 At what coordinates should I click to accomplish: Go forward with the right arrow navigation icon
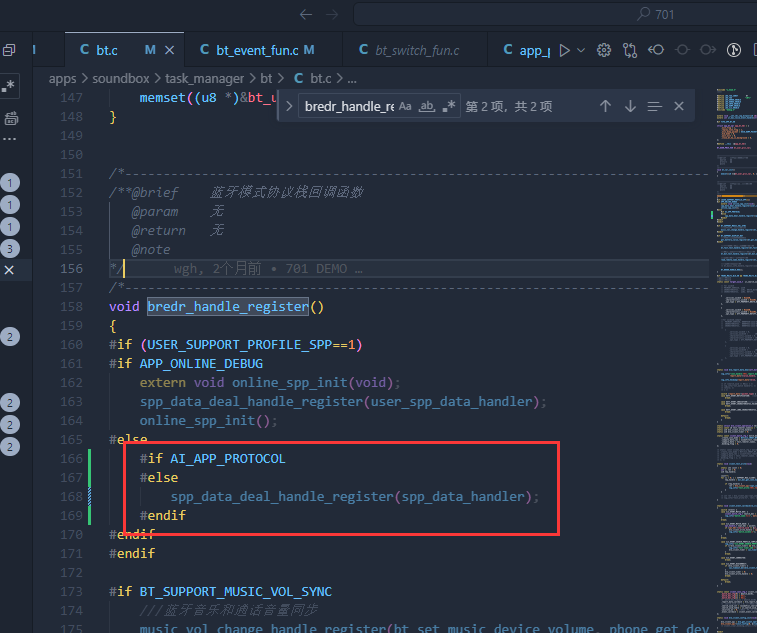[x=332, y=14]
